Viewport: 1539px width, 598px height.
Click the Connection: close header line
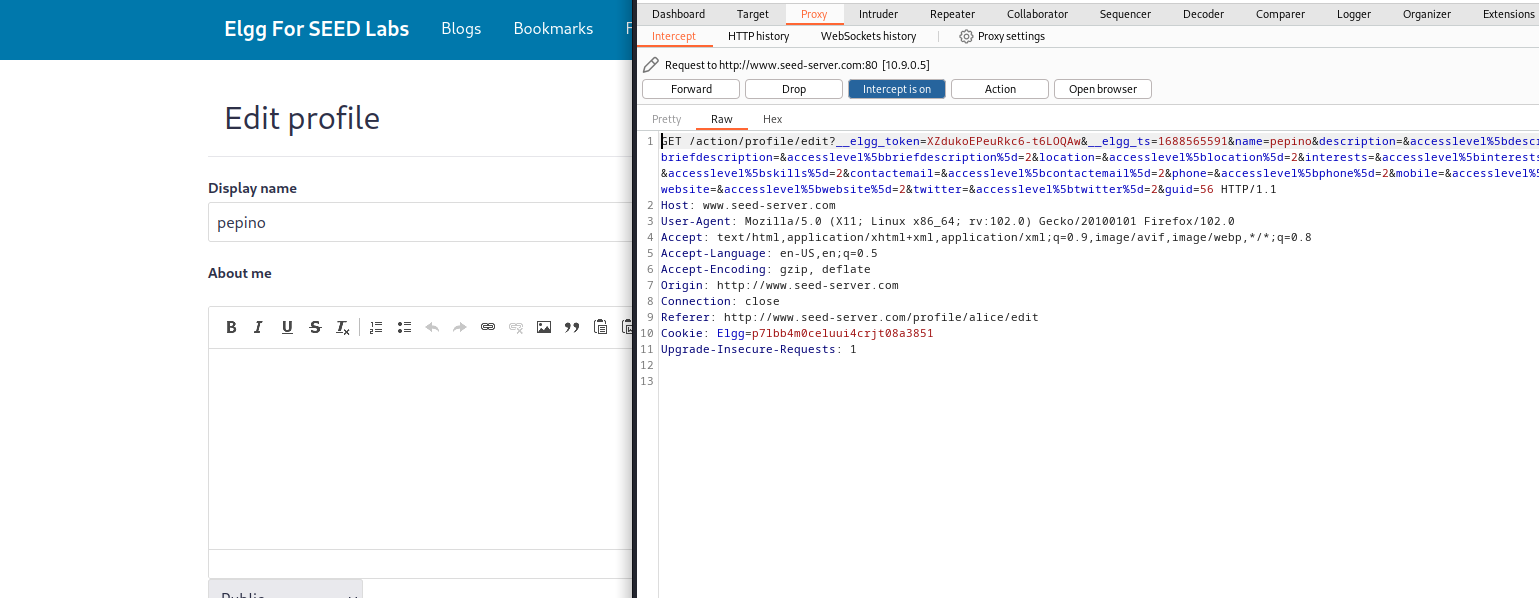[x=720, y=301]
